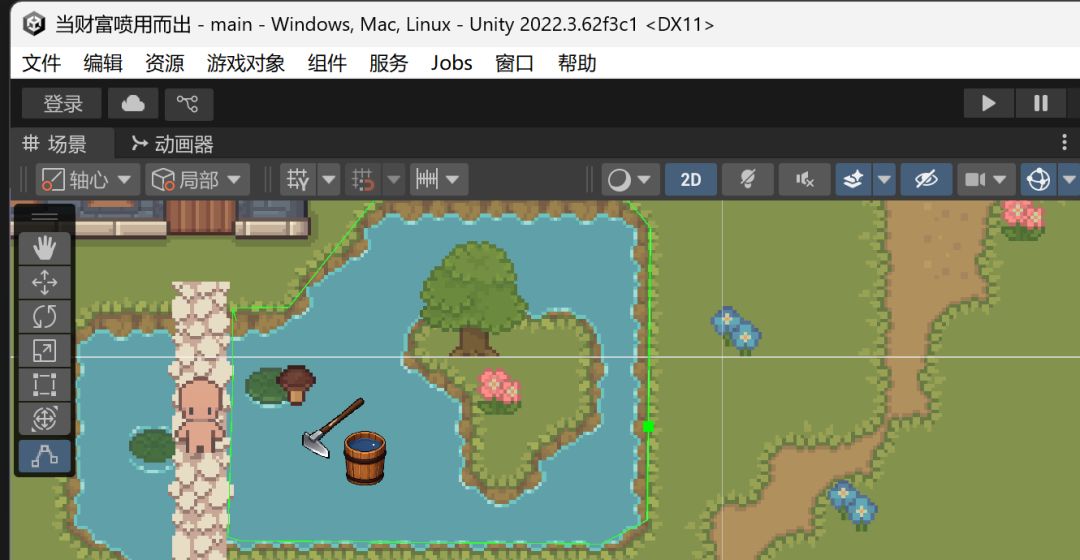Click the draw mode shading sphere
The width and height of the screenshot is (1080, 560).
[619, 180]
